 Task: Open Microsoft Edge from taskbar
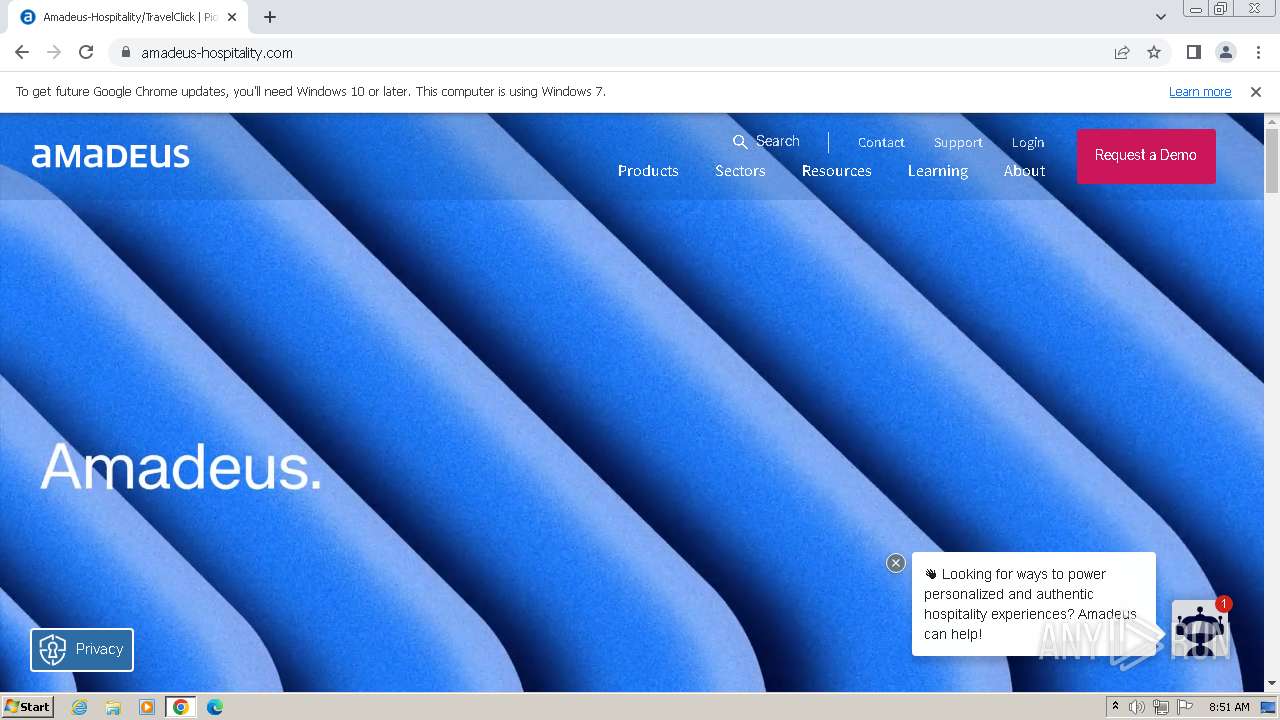click(215, 707)
